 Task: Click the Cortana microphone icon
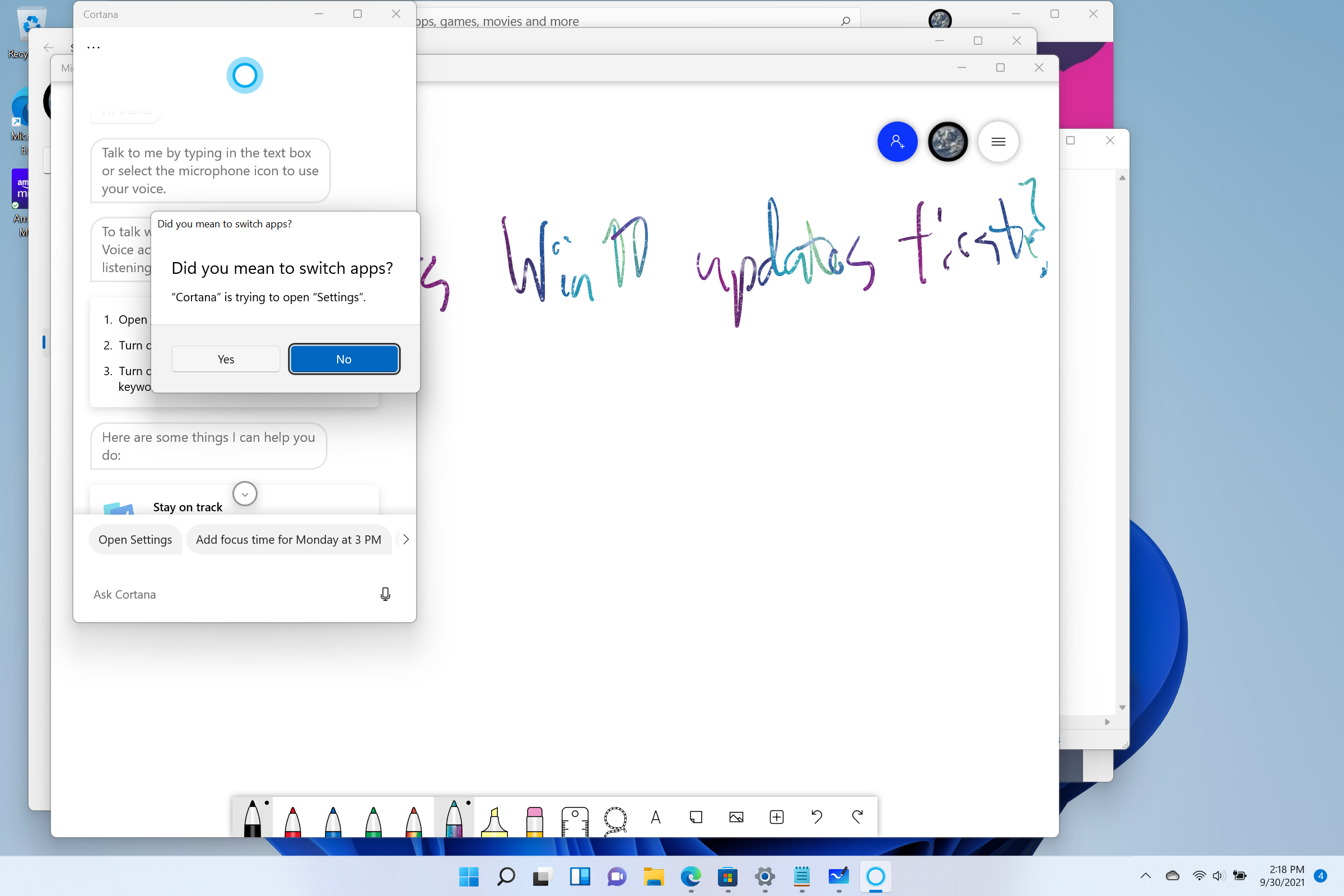(x=385, y=594)
